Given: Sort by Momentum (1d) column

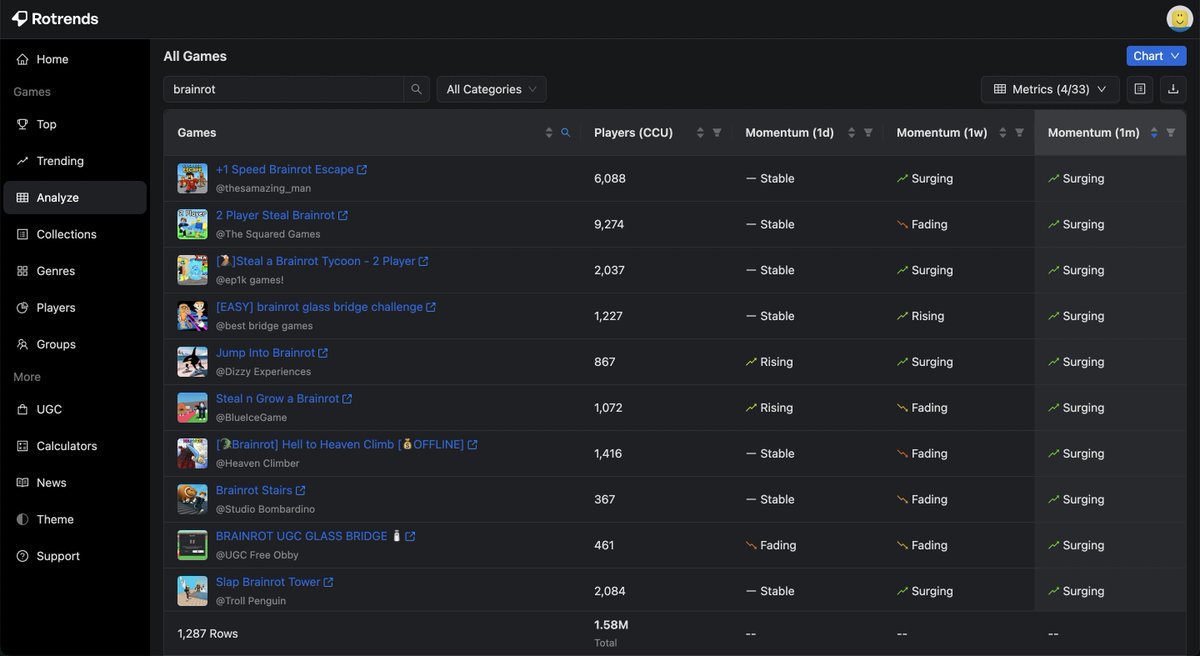Looking at the screenshot, I should (x=851, y=133).
